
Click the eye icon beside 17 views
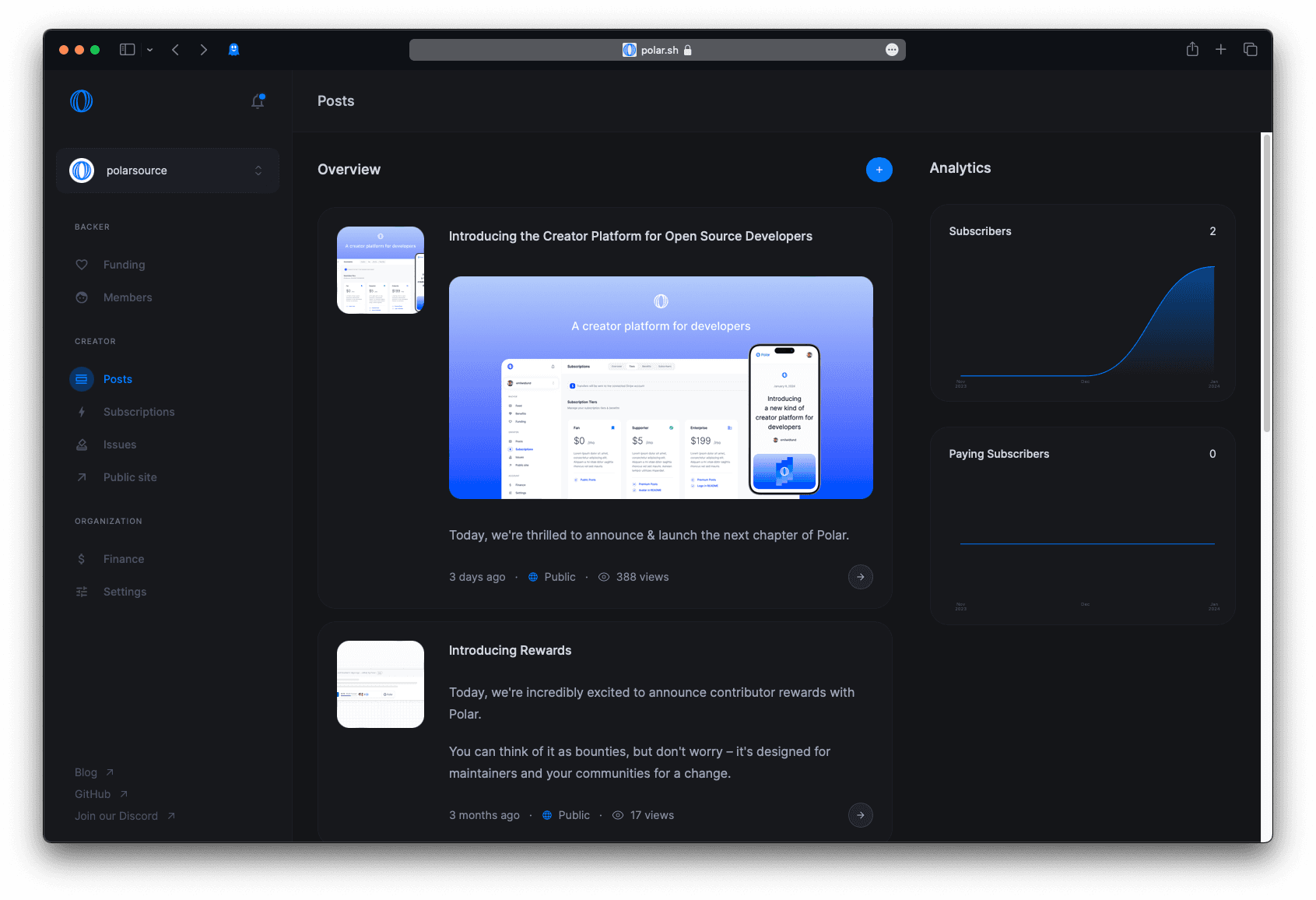tap(618, 815)
